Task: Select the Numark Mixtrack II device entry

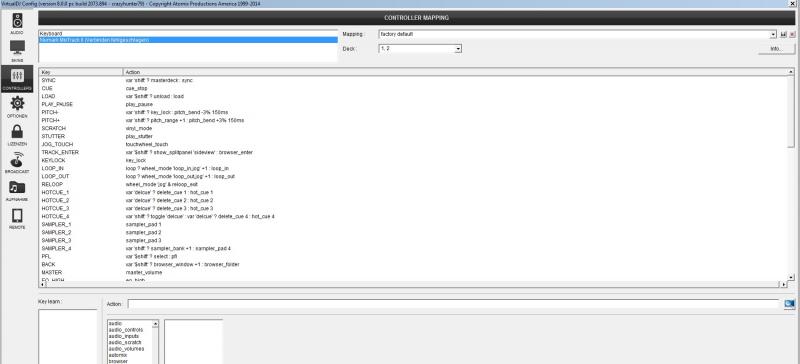Action: [188, 39]
